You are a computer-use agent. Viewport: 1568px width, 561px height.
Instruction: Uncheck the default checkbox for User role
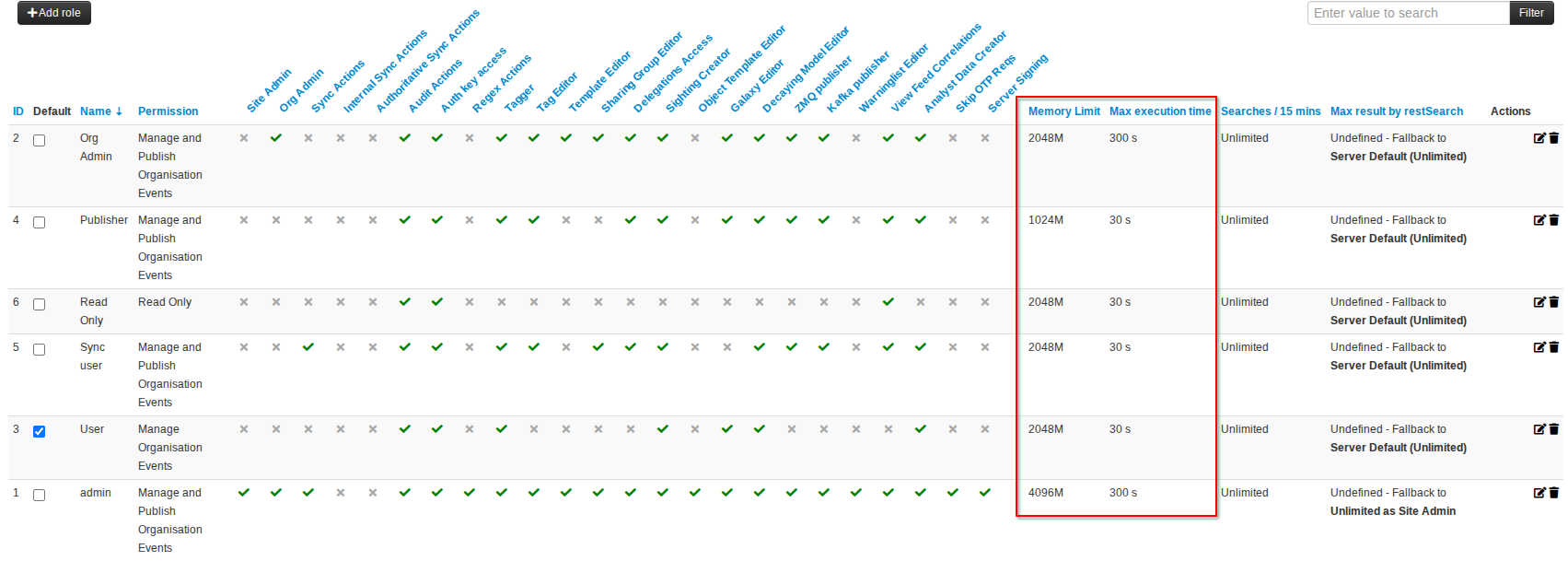[x=40, y=432]
